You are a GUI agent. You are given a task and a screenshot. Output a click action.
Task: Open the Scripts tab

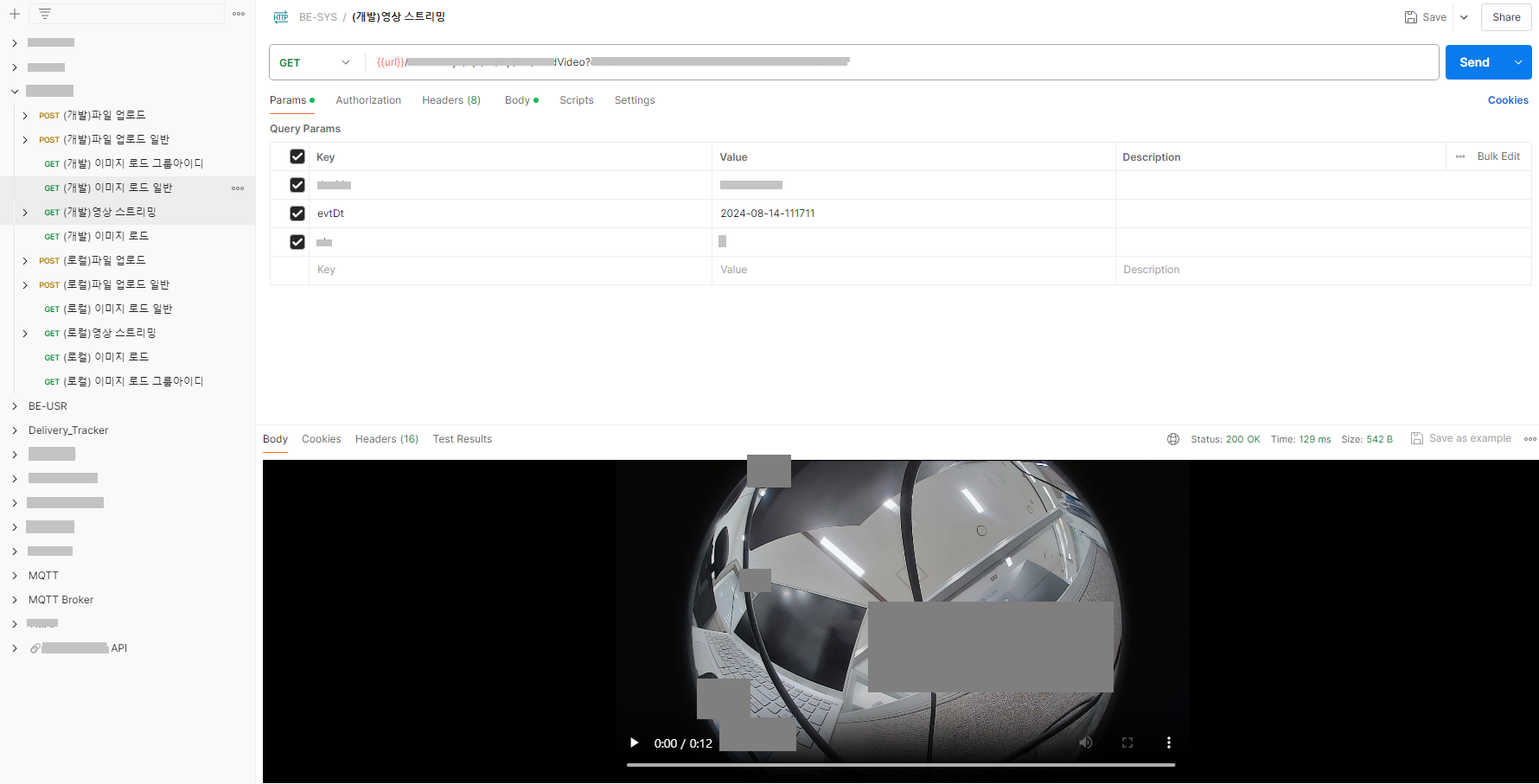[x=577, y=100]
